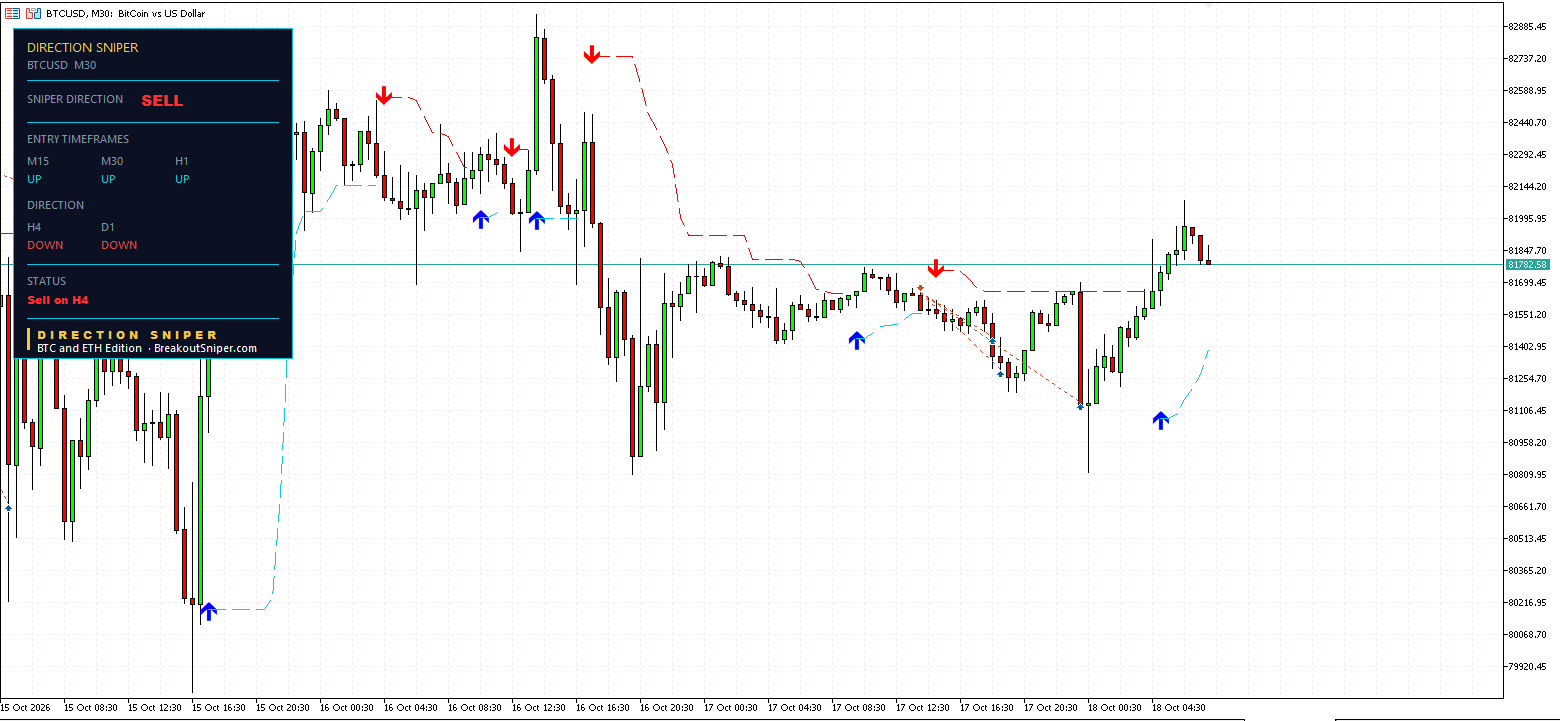The width and height of the screenshot is (1560, 721).
Task: Select the blue buy arrow at the 80216 low
Action: coord(208,610)
